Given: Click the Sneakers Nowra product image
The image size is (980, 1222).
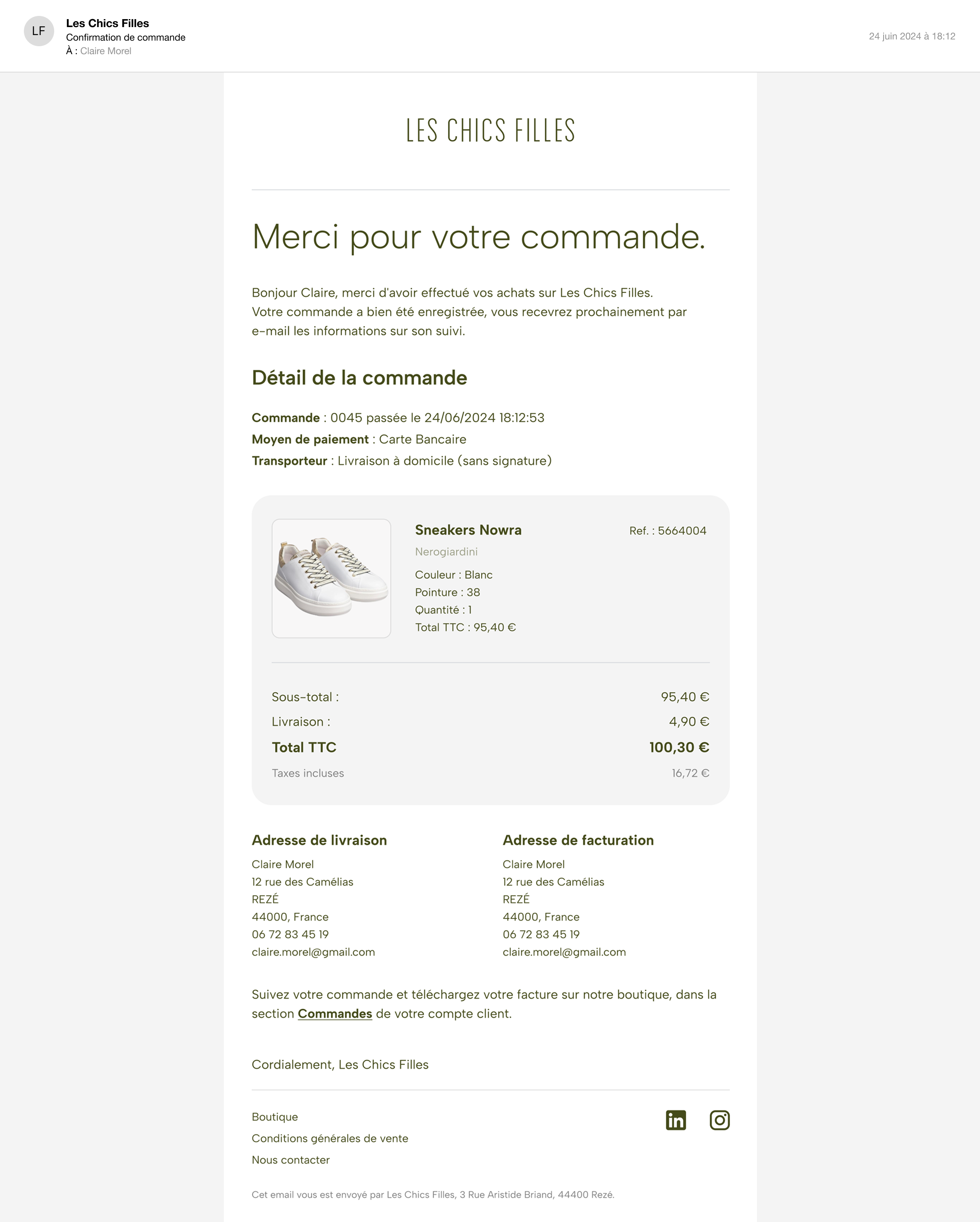Looking at the screenshot, I should pos(331,578).
